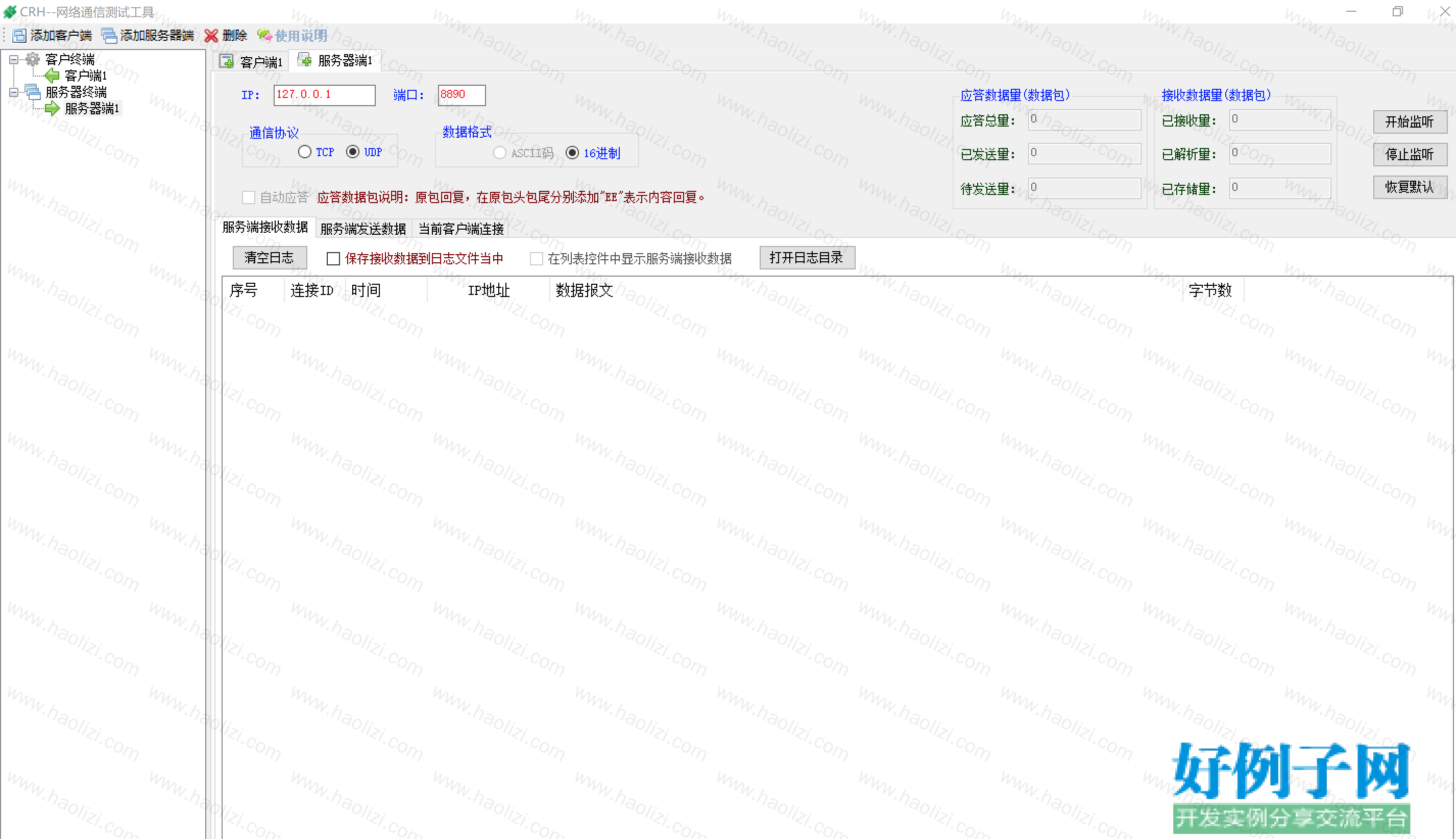This screenshot has height=839, width=1456.
Task: Select the UDP protocol radio button
Action: coord(353,152)
